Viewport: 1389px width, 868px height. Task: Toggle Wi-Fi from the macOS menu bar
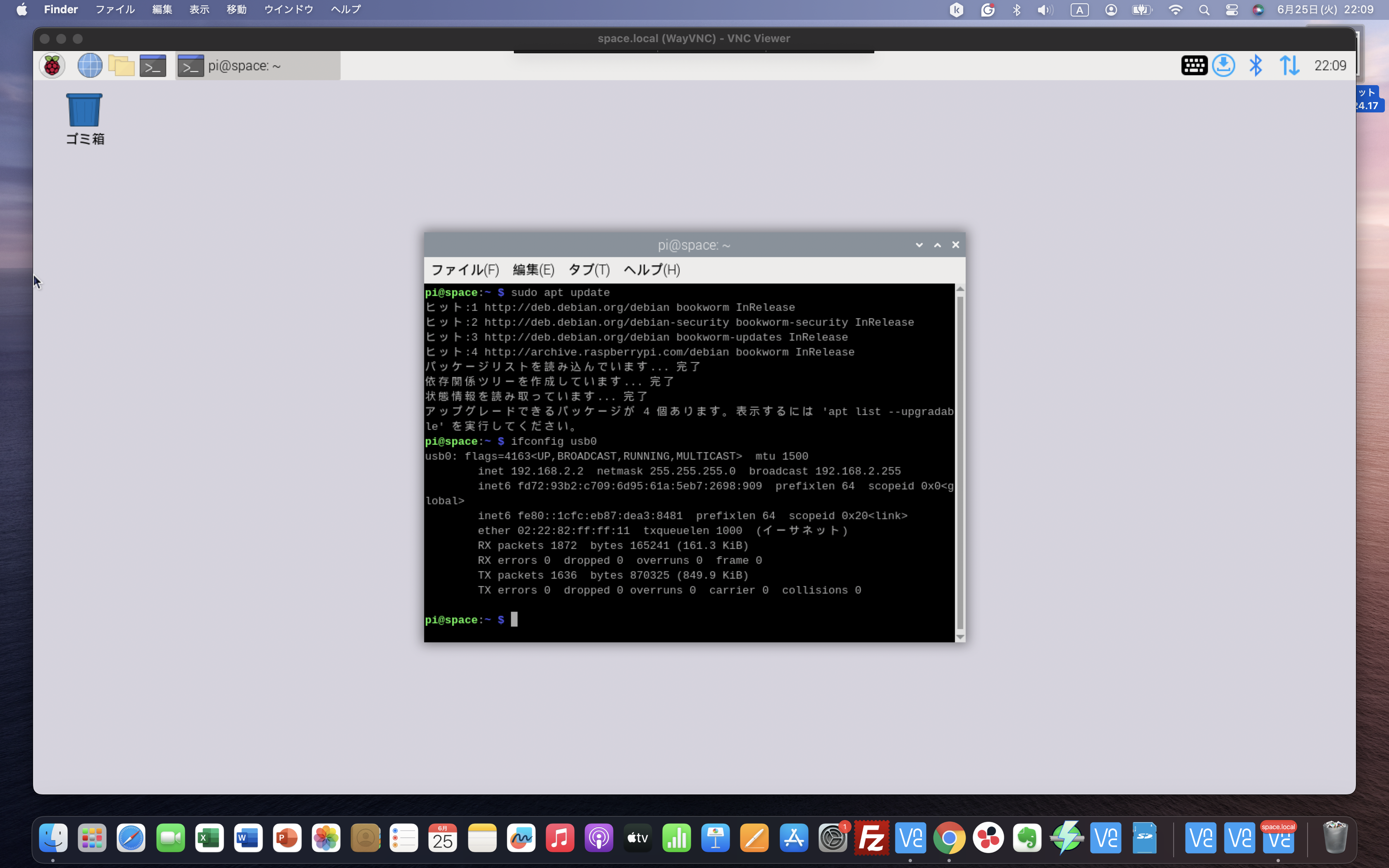tap(1175, 9)
